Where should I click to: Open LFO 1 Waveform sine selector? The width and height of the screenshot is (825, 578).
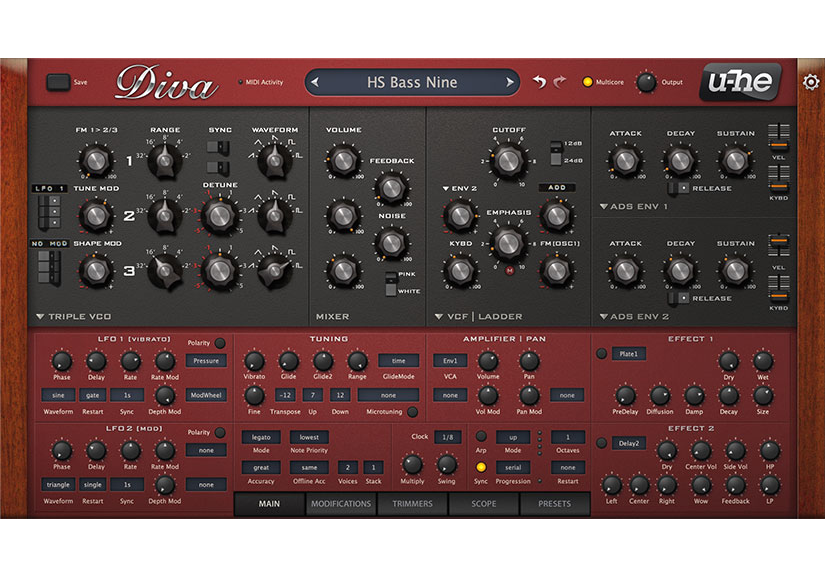[x=58, y=395]
